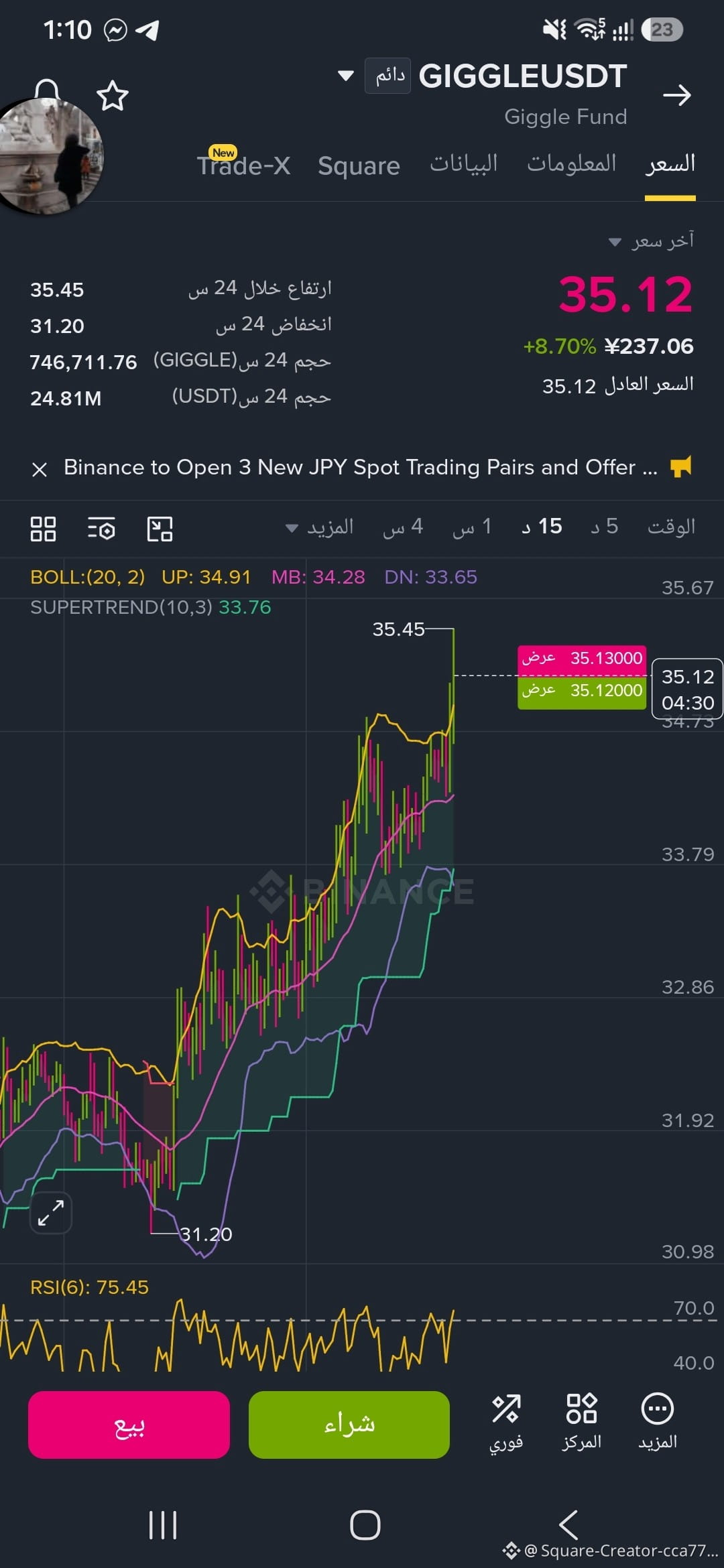Viewport: 724px width, 1568px height.
Task: Tap the 24.81M USDT volume value
Action: pyautogui.click(x=66, y=399)
